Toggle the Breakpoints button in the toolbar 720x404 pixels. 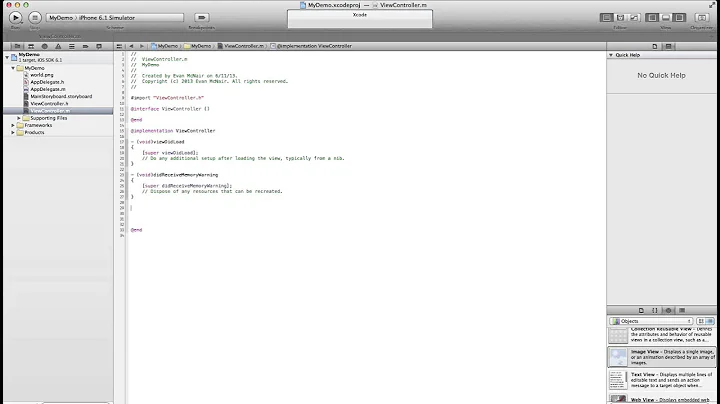coord(201,17)
